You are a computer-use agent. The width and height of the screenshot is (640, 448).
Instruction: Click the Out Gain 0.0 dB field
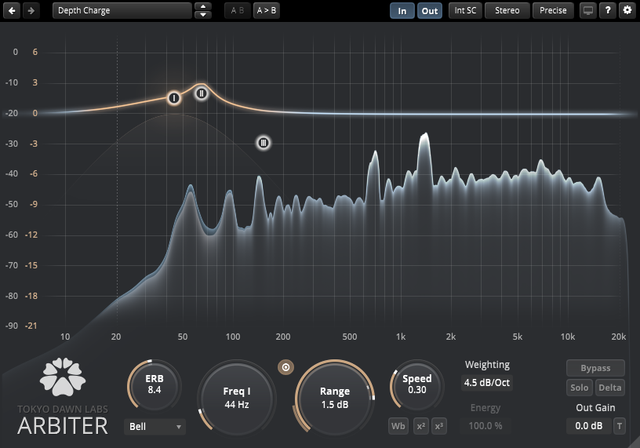click(589, 426)
